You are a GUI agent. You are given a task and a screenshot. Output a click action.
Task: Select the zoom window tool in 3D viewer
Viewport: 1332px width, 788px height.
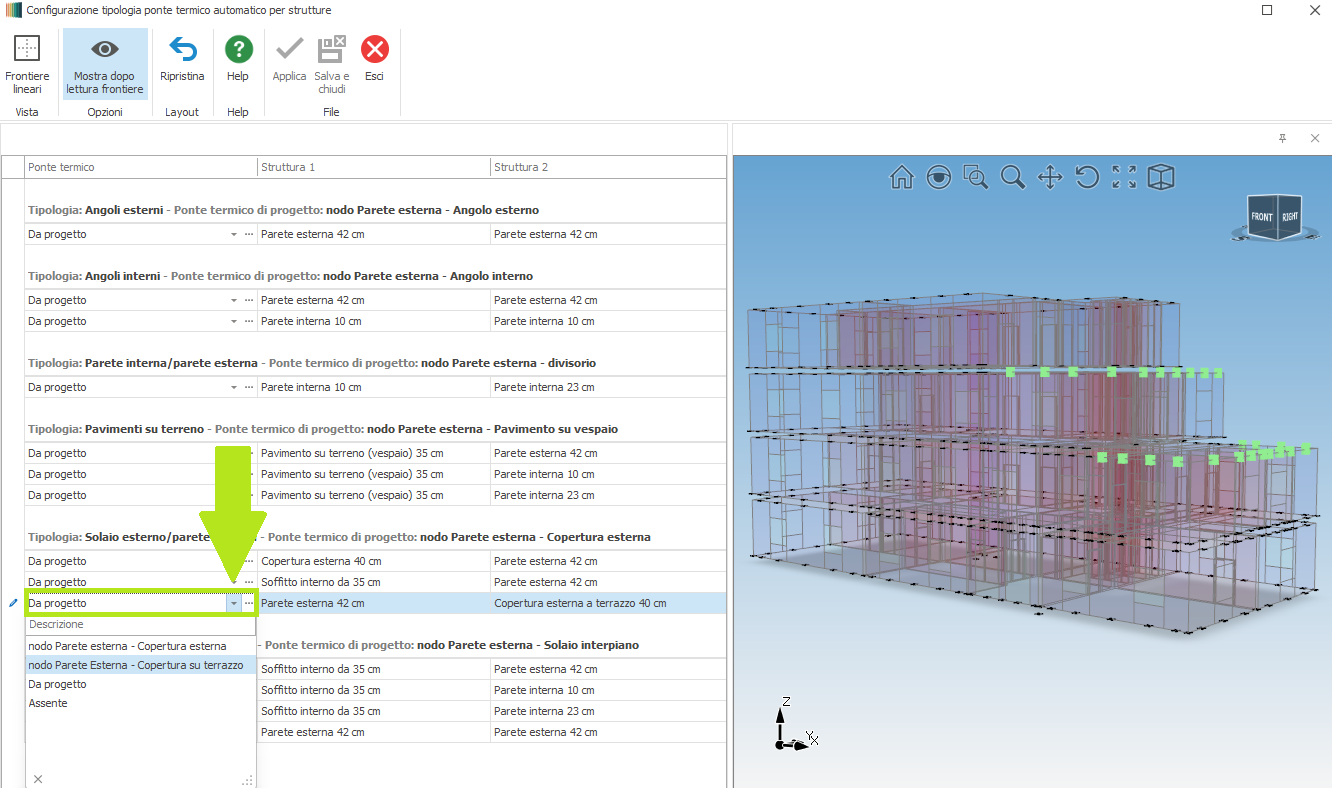(975, 178)
